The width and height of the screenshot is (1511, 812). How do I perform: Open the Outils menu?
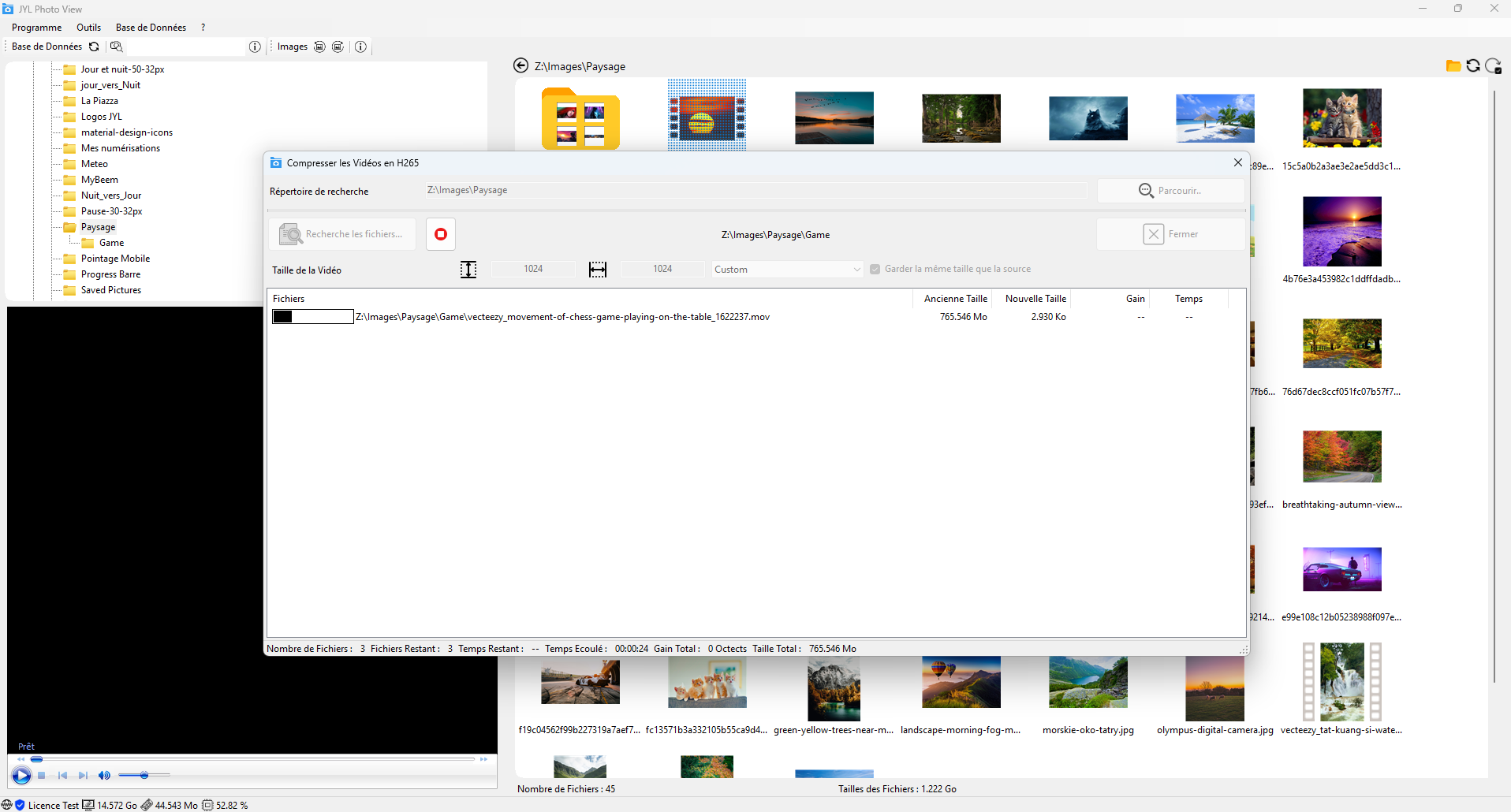pyautogui.click(x=88, y=28)
